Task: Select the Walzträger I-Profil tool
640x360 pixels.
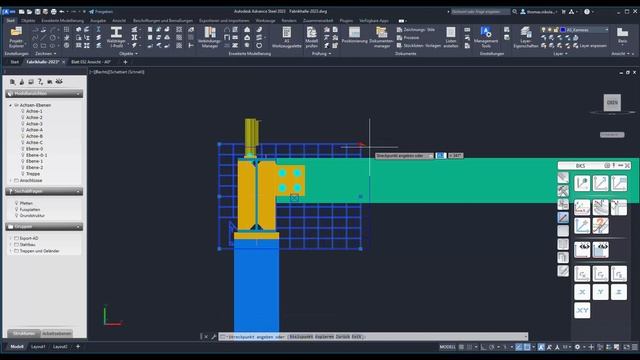Action: [116, 38]
